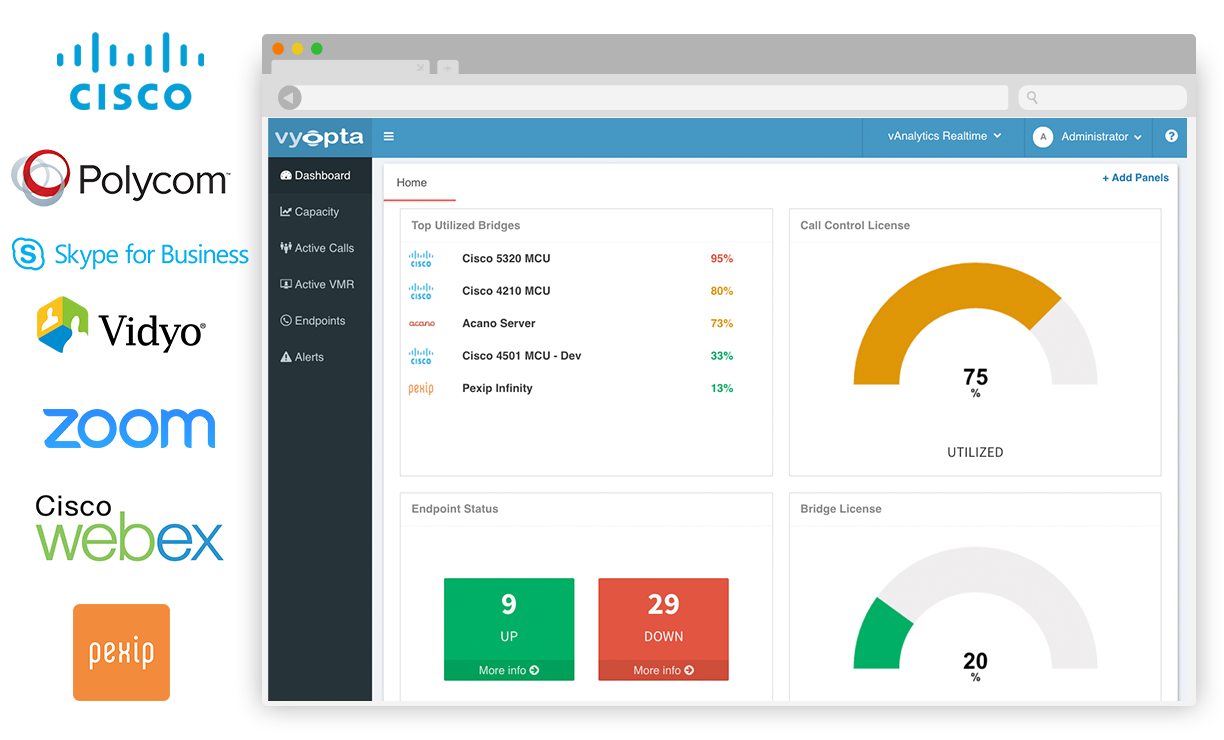Click the Administrator avatar circle
Viewport: 1224px width, 740px height.
[1043, 137]
